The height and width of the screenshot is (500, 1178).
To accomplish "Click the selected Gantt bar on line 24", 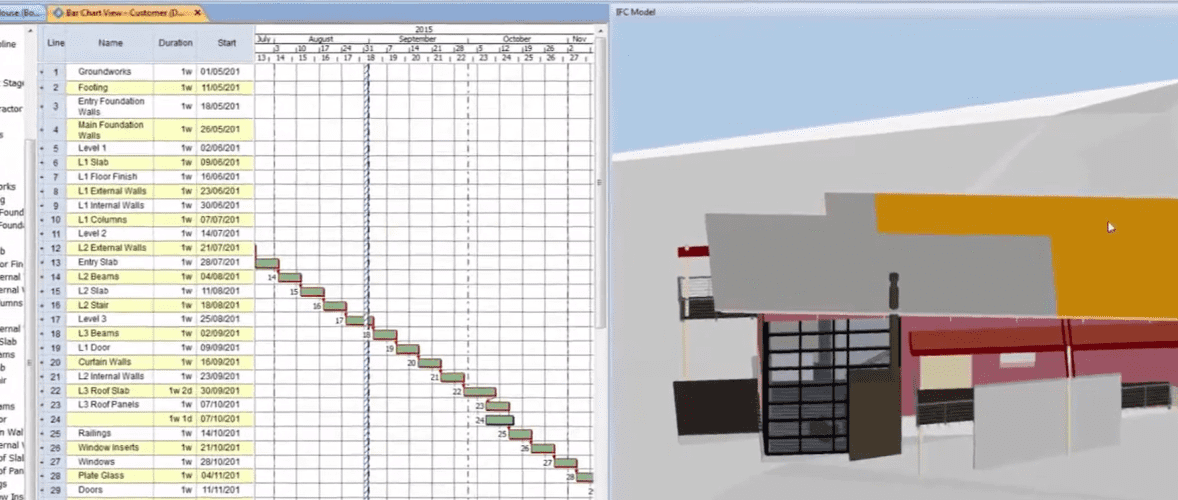I will tap(499, 420).
